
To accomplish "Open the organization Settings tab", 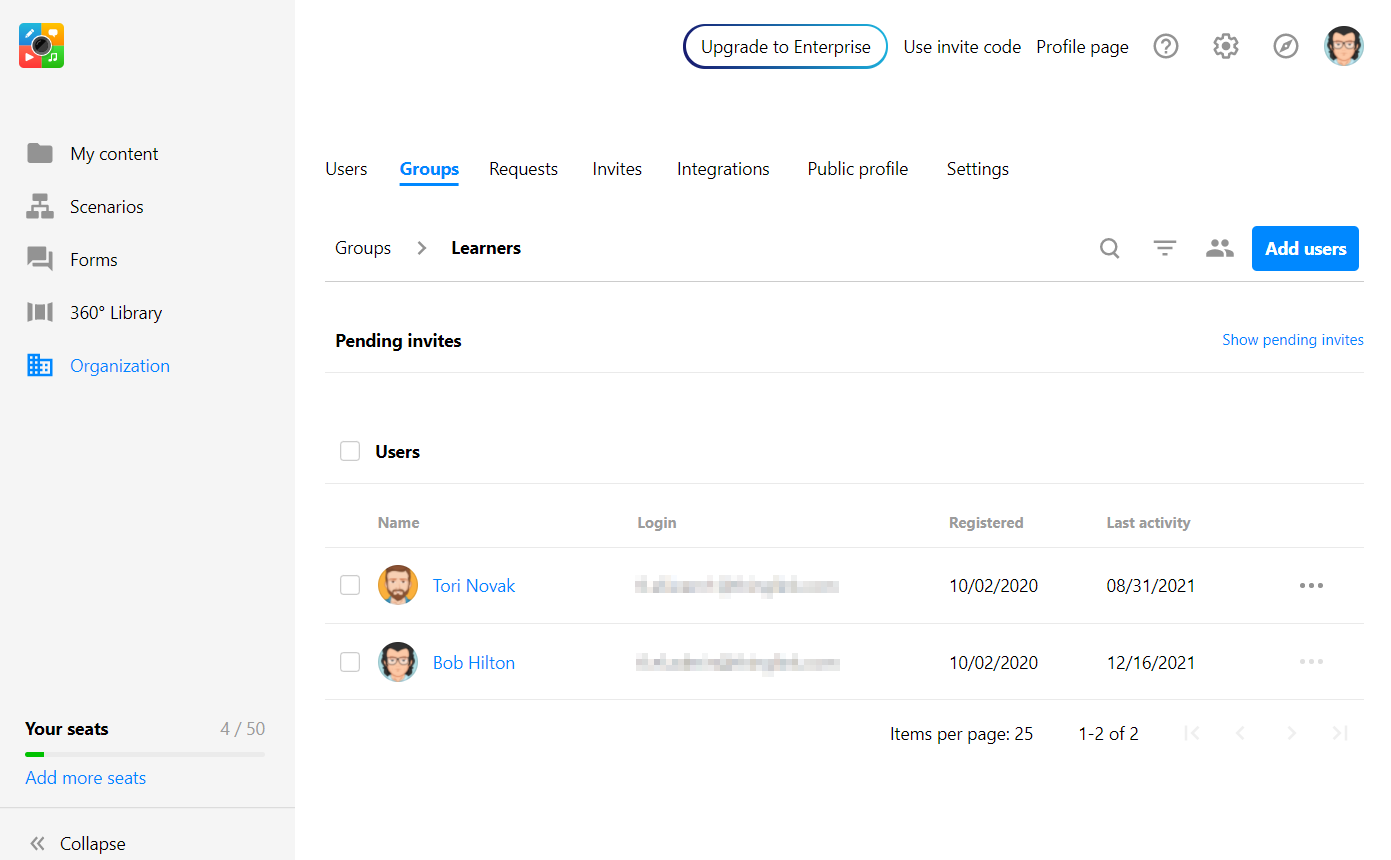I will tap(978, 169).
